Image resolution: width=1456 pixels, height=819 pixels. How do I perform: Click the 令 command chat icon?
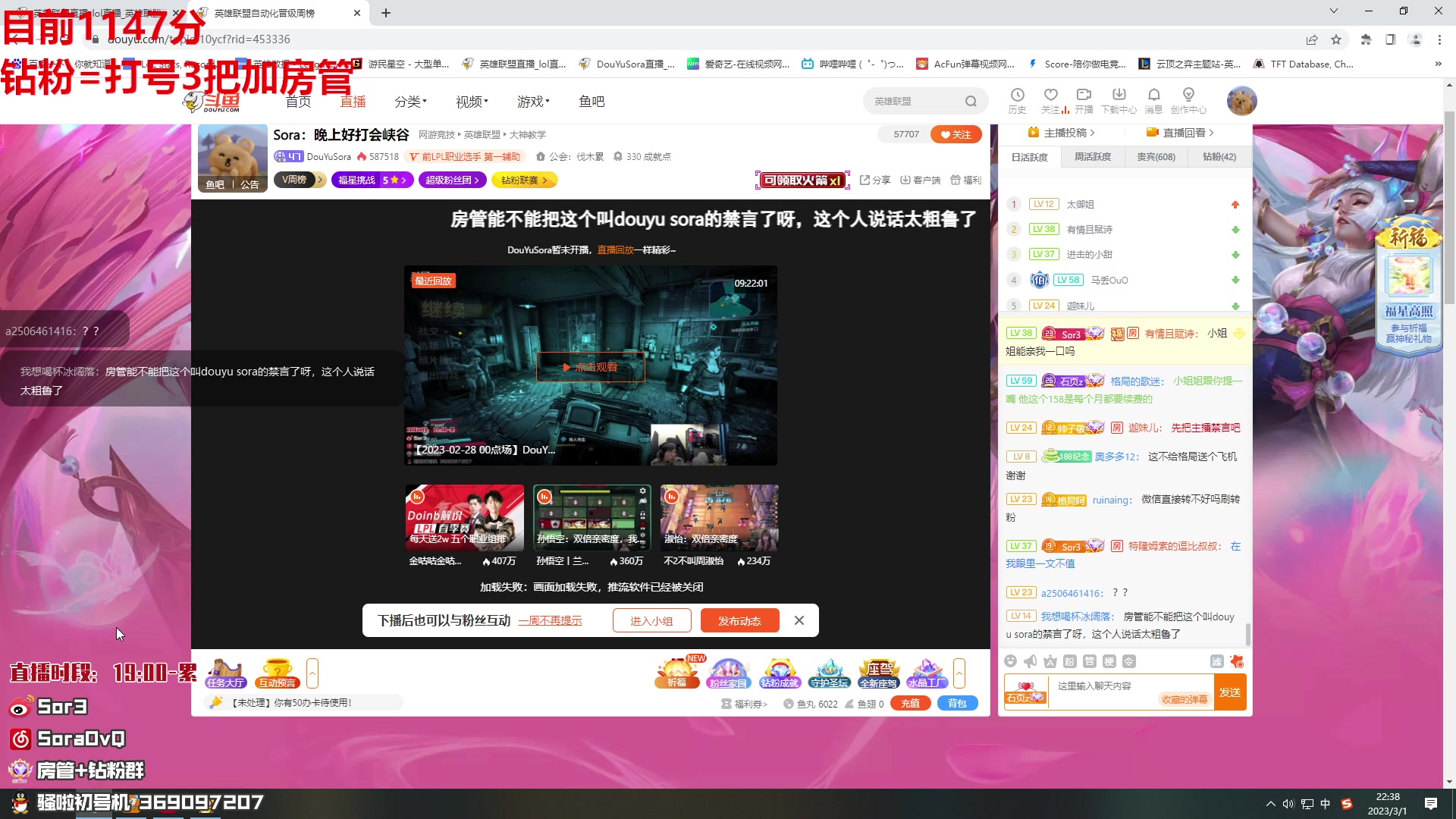coord(1128,661)
